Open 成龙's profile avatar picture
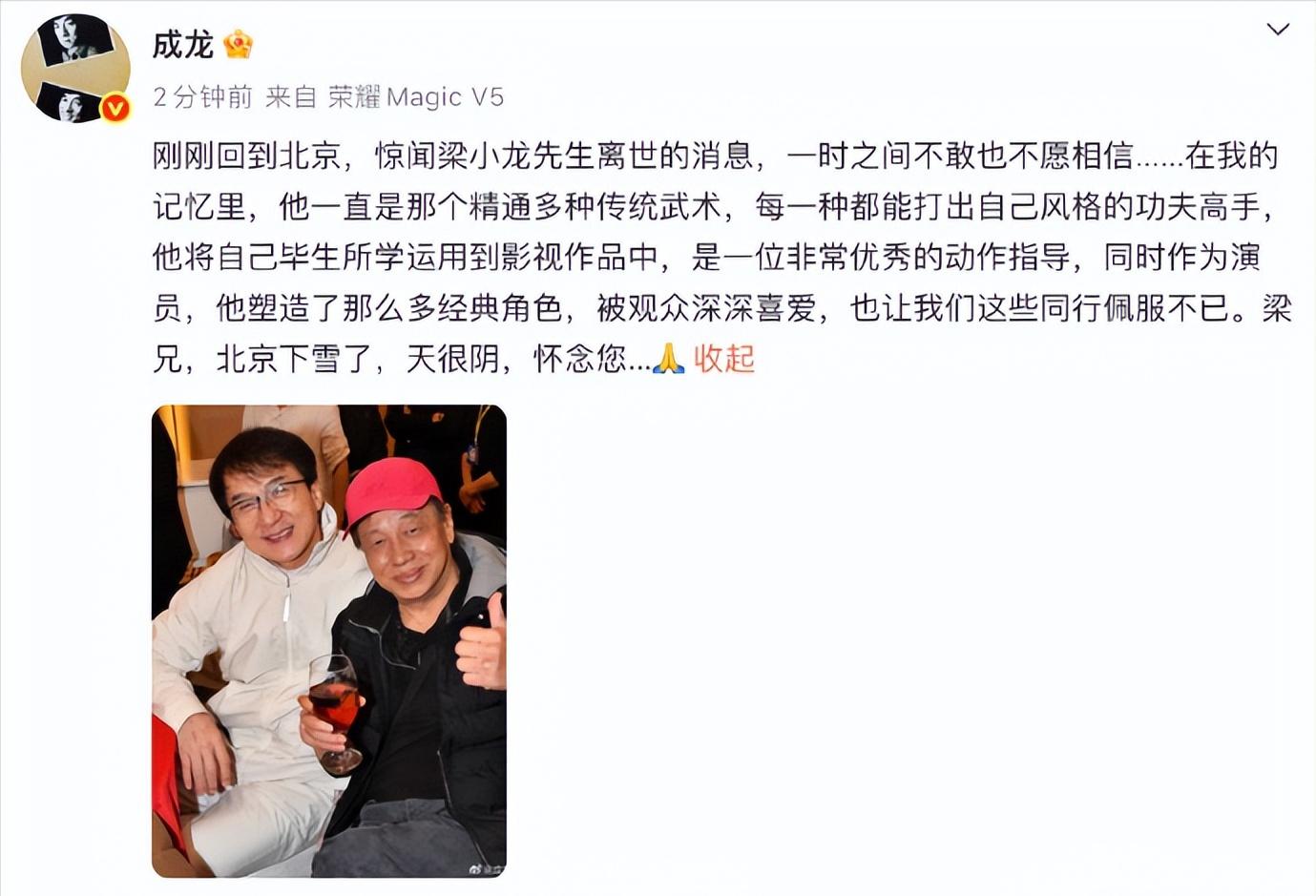Screen dimensions: 1316x896 [74, 68]
